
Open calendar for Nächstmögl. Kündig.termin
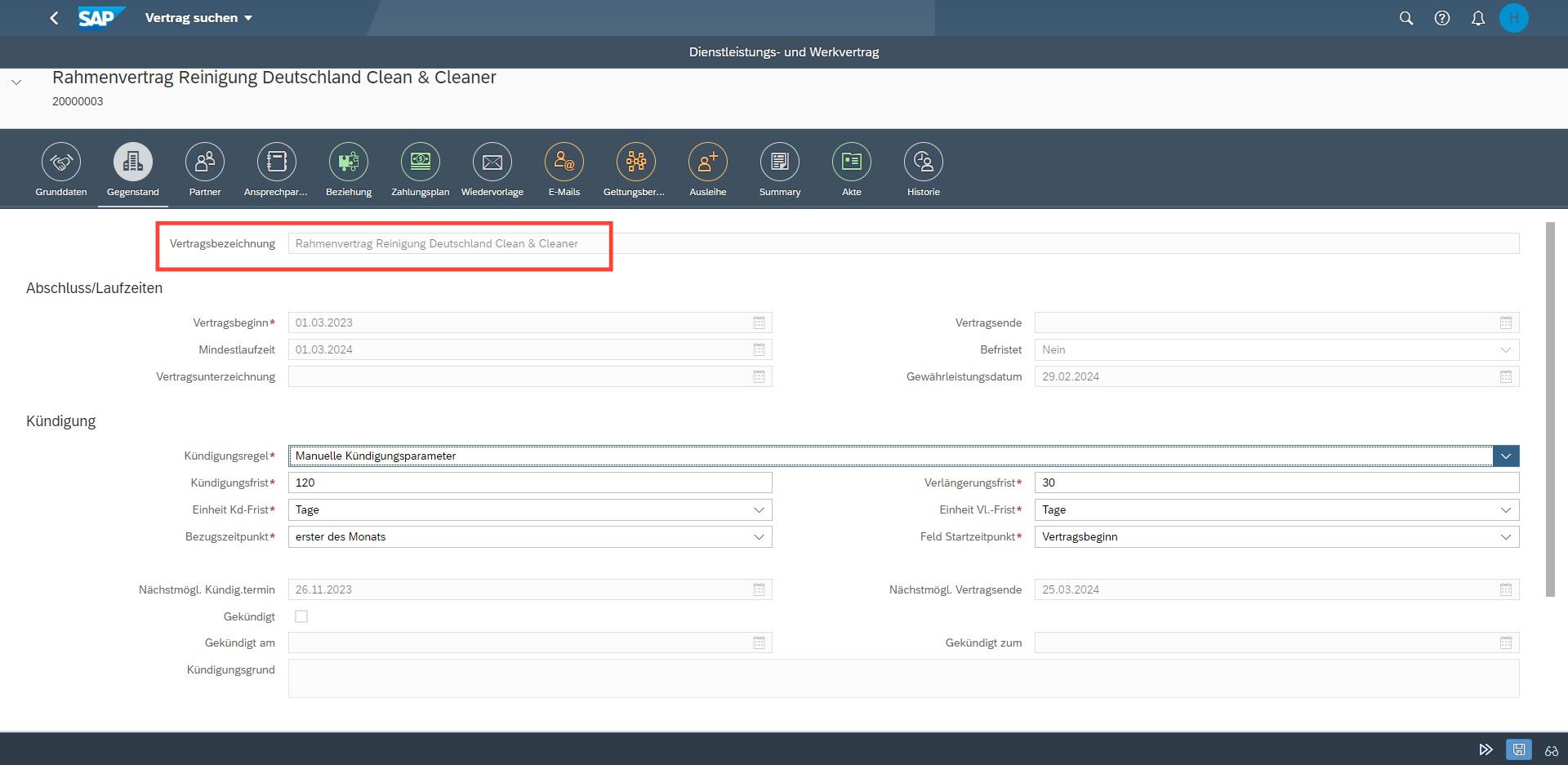pyautogui.click(x=759, y=589)
